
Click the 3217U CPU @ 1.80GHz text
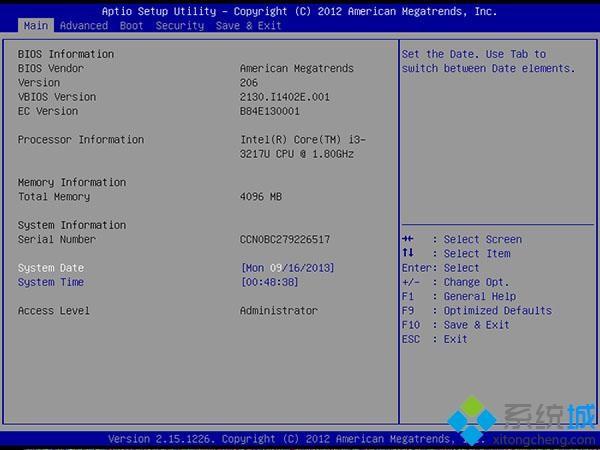coord(297,154)
